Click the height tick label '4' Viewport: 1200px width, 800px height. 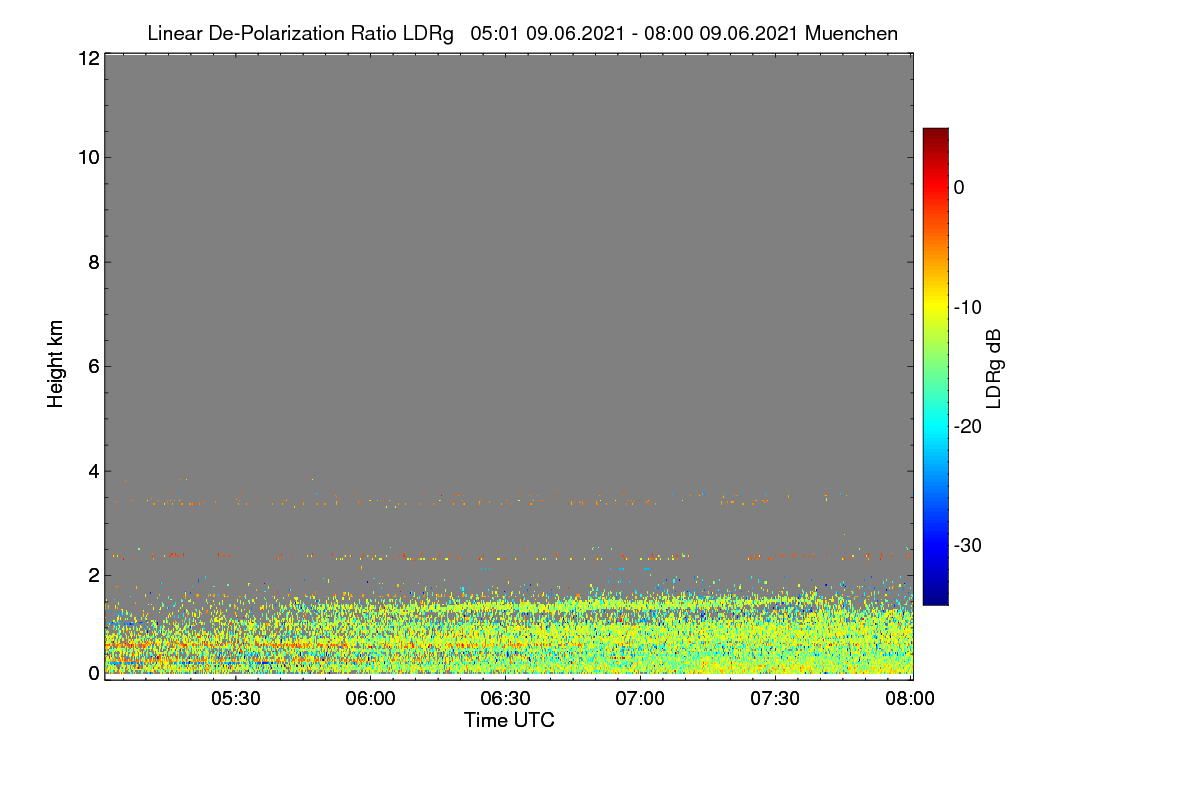pyautogui.click(x=92, y=471)
